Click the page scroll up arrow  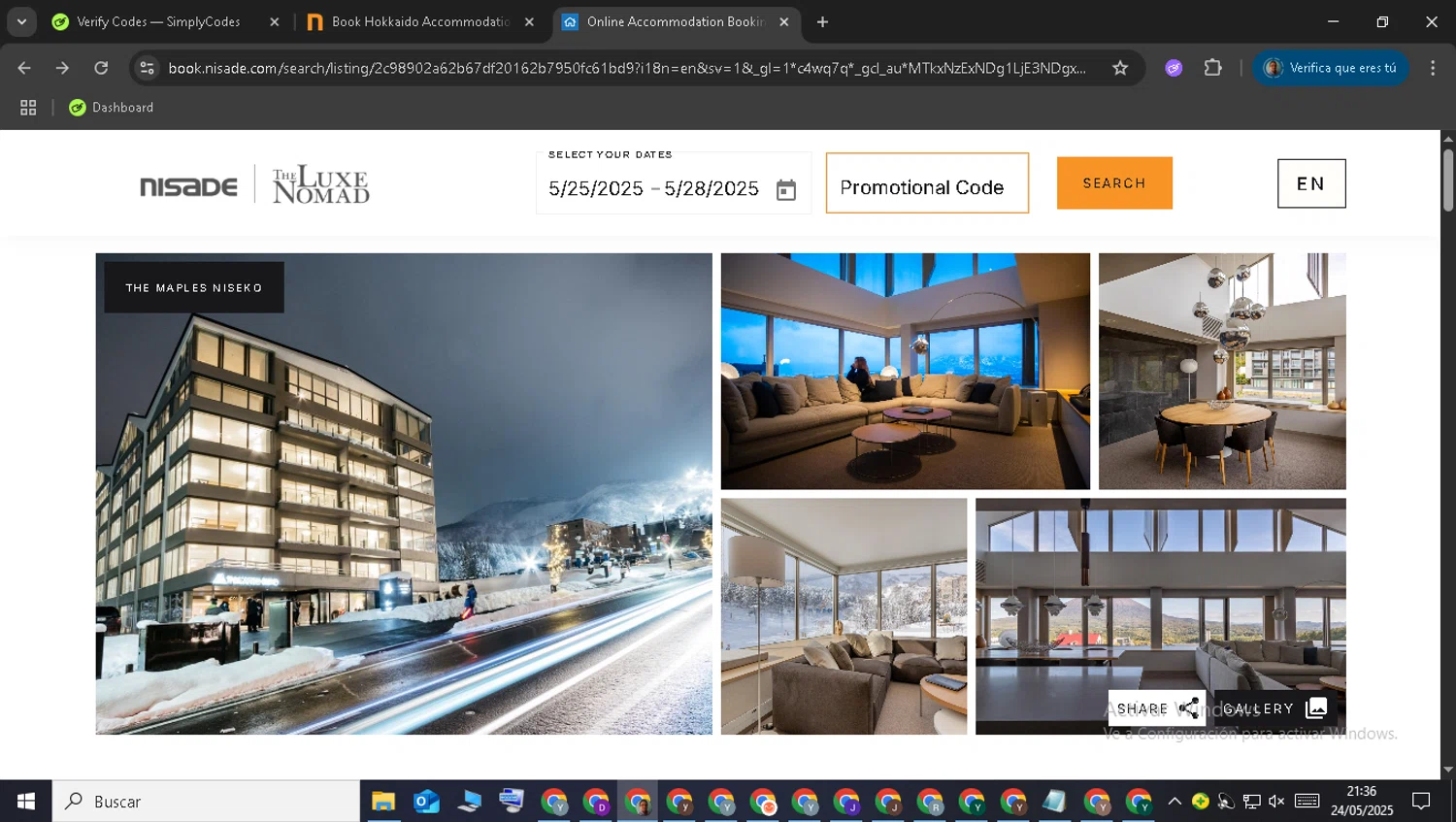pyautogui.click(x=1448, y=139)
